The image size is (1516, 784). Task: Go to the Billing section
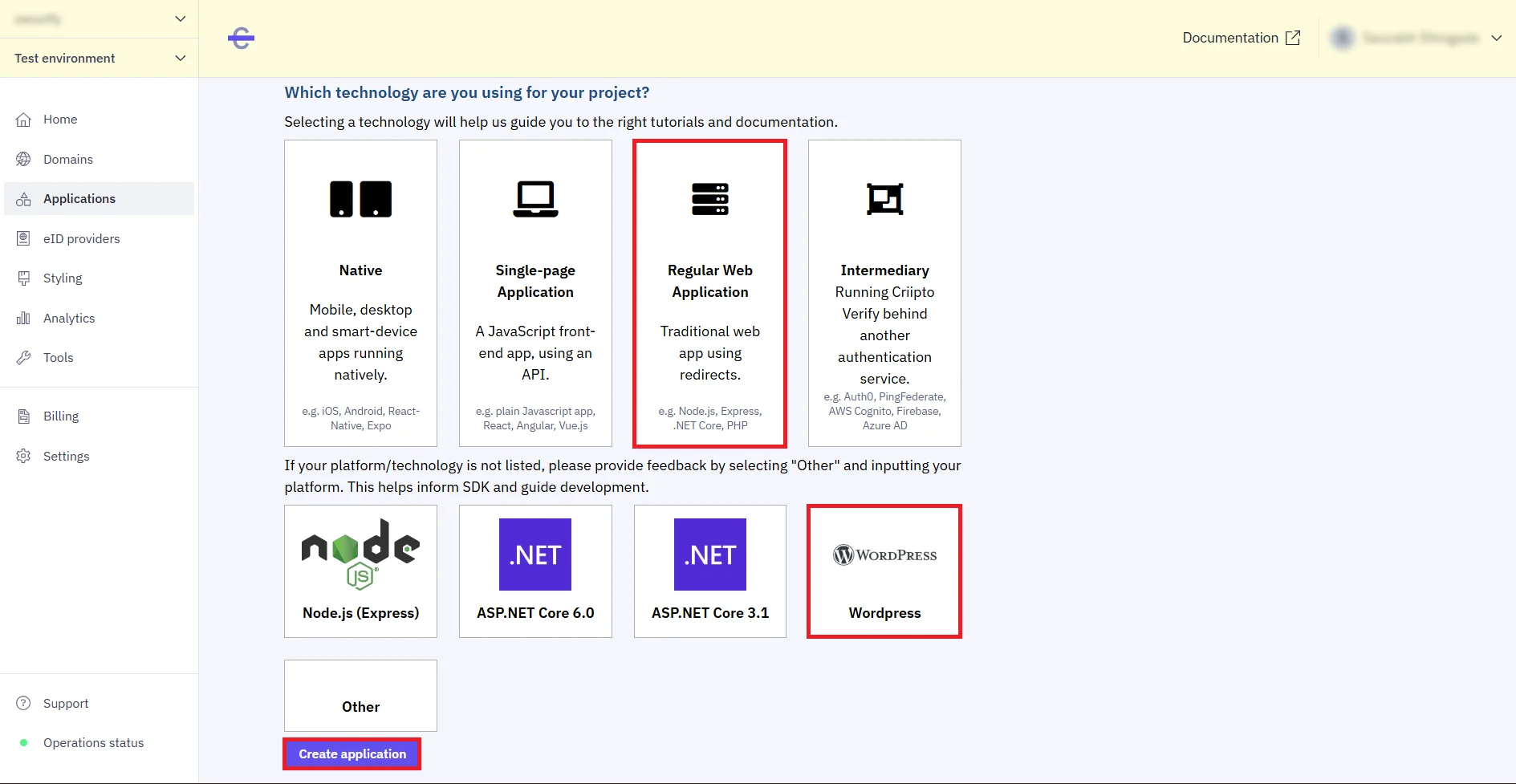61,416
